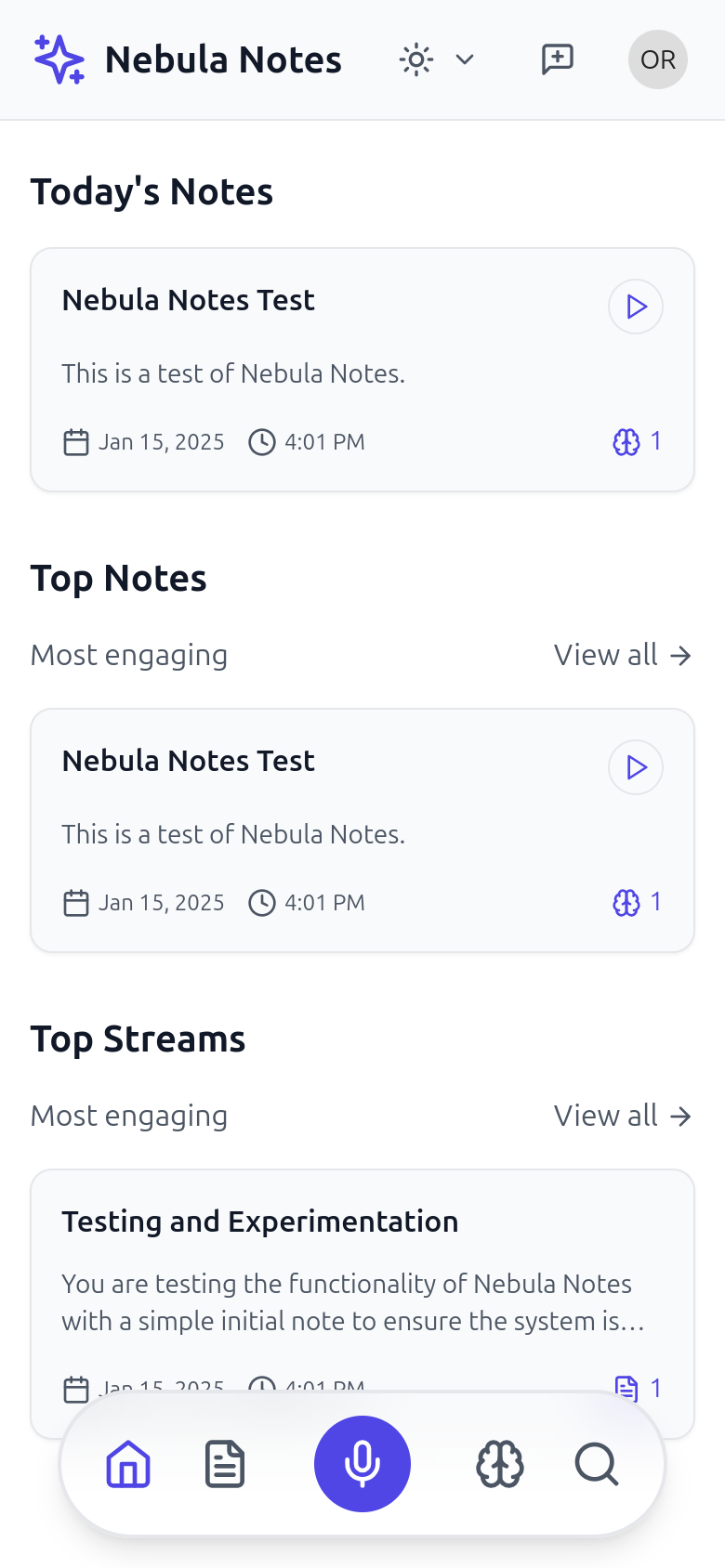Open the Testing and Experimentation stream

260,1222
